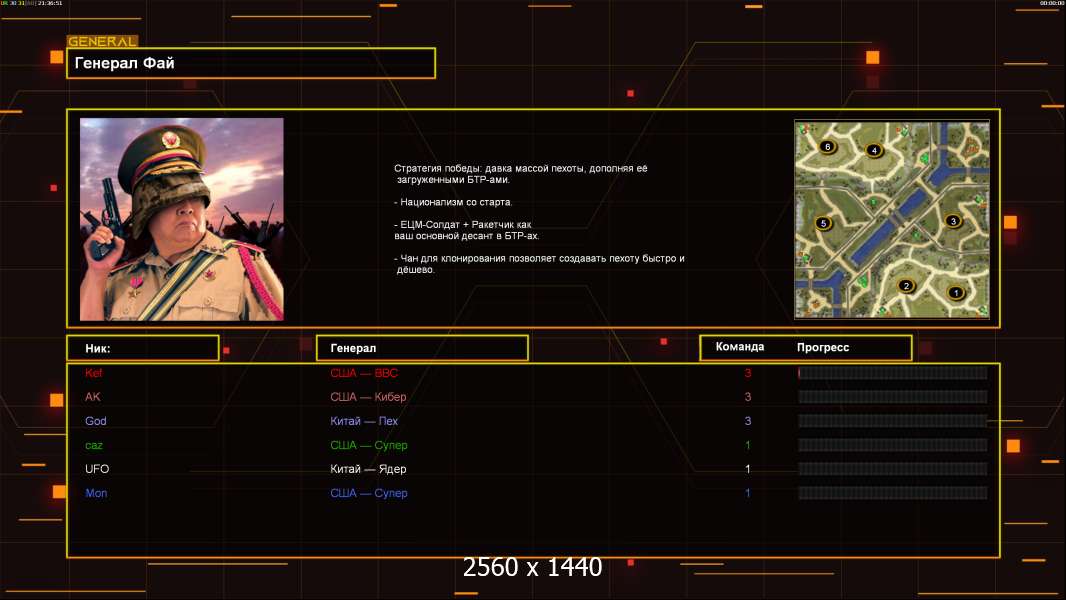Click «Китай — Ядер» general entry
The width and height of the screenshot is (1066, 600).
(368, 469)
